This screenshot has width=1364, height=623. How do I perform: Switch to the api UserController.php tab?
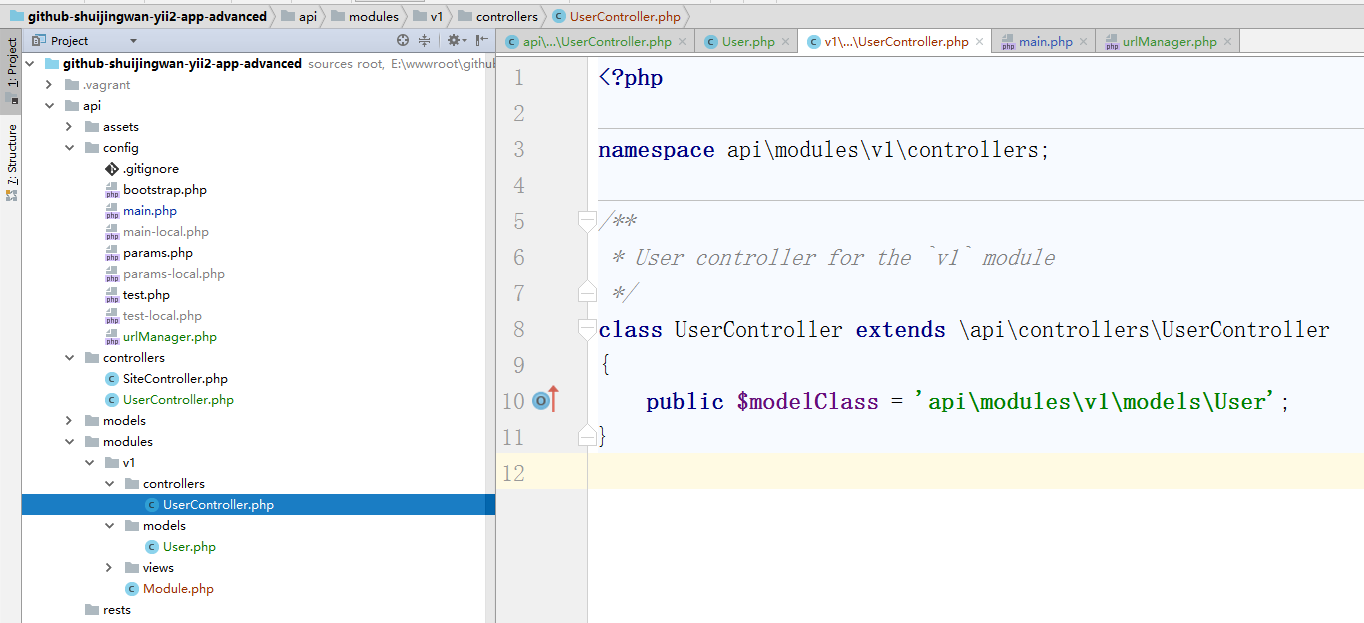tap(596, 42)
